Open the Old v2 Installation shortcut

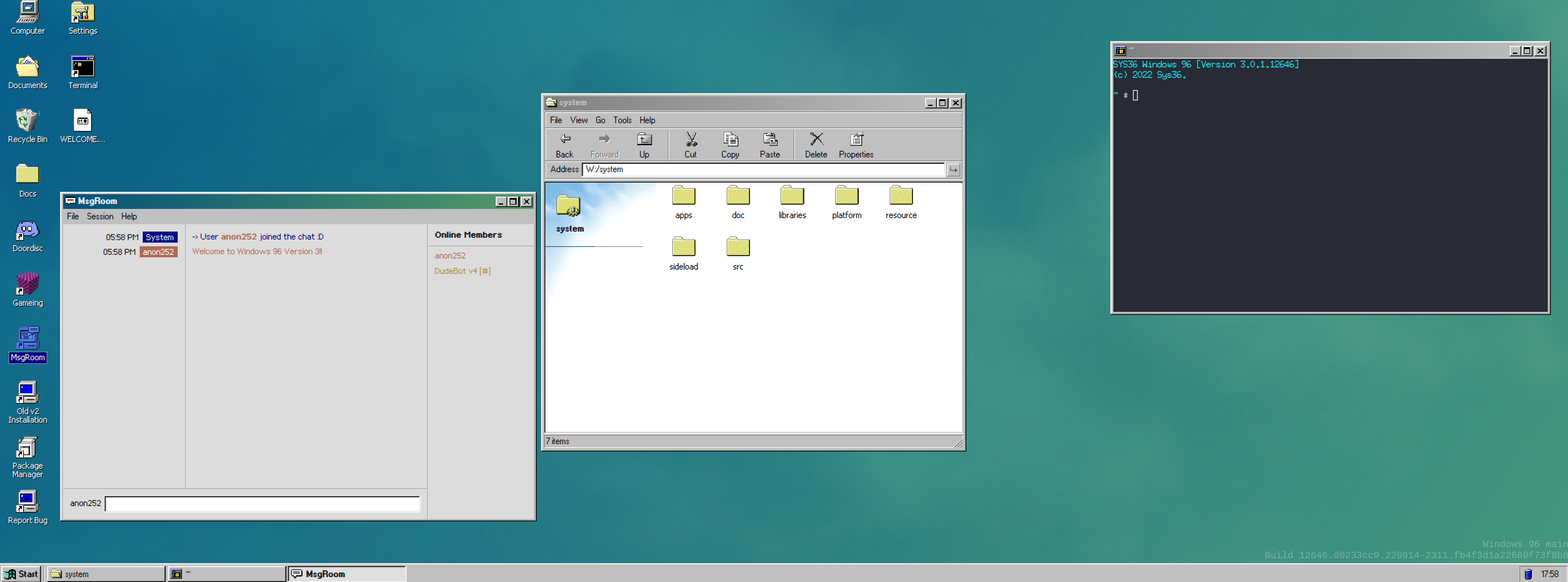28,402
